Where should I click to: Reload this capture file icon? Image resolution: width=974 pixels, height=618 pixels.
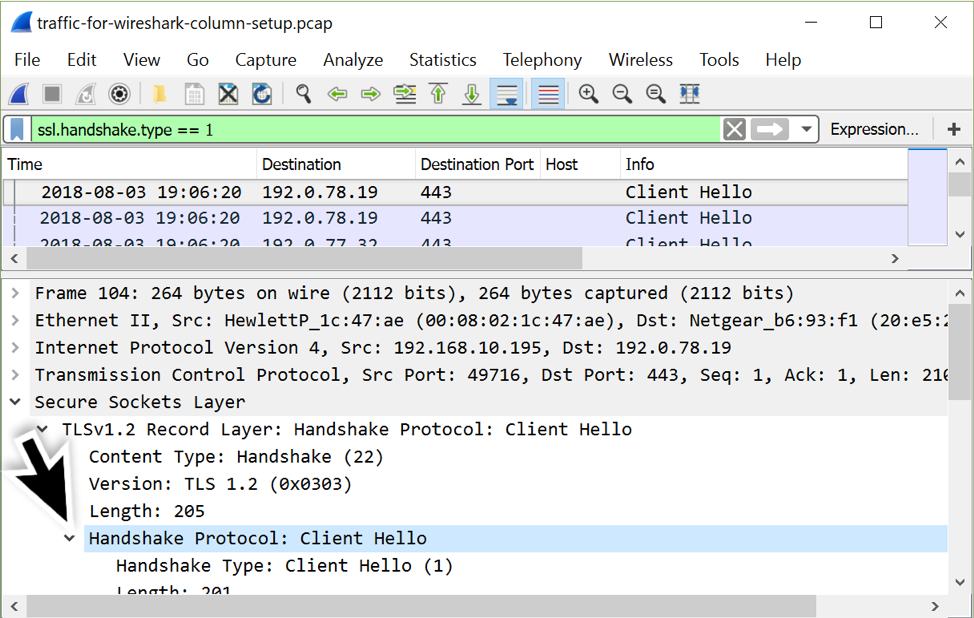pyautogui.click(x=262, y=94)
